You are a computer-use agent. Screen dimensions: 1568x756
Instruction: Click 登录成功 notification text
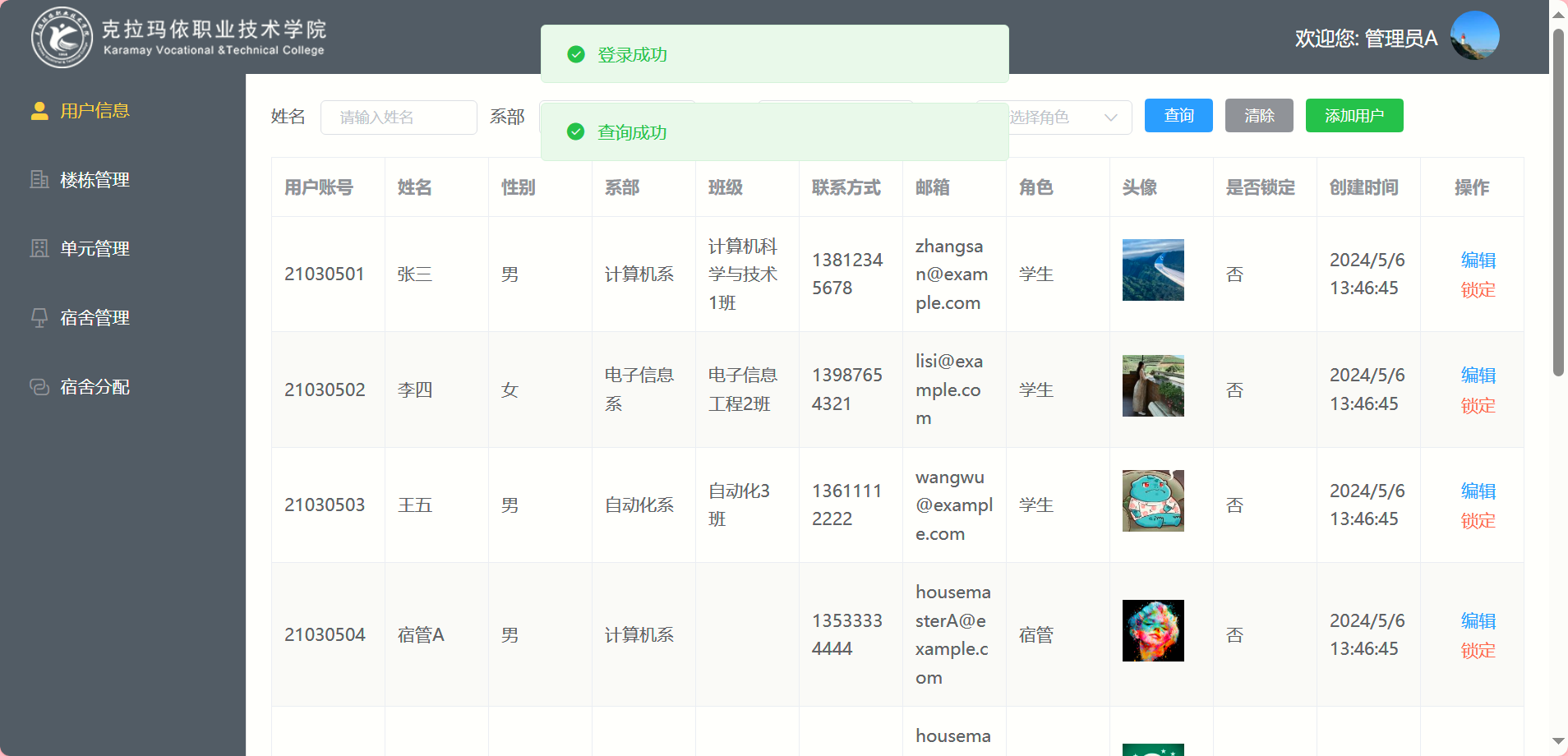(x=632, y=54)
